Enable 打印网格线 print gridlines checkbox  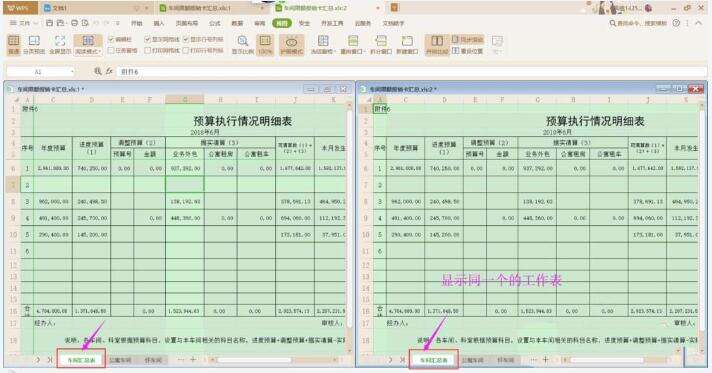click(148, 50)
